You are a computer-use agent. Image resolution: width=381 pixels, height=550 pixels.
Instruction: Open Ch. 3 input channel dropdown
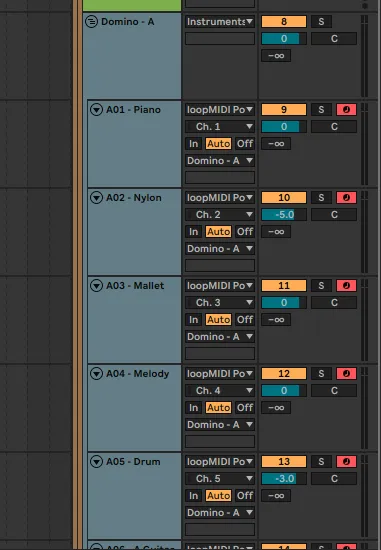click(220, 303)
